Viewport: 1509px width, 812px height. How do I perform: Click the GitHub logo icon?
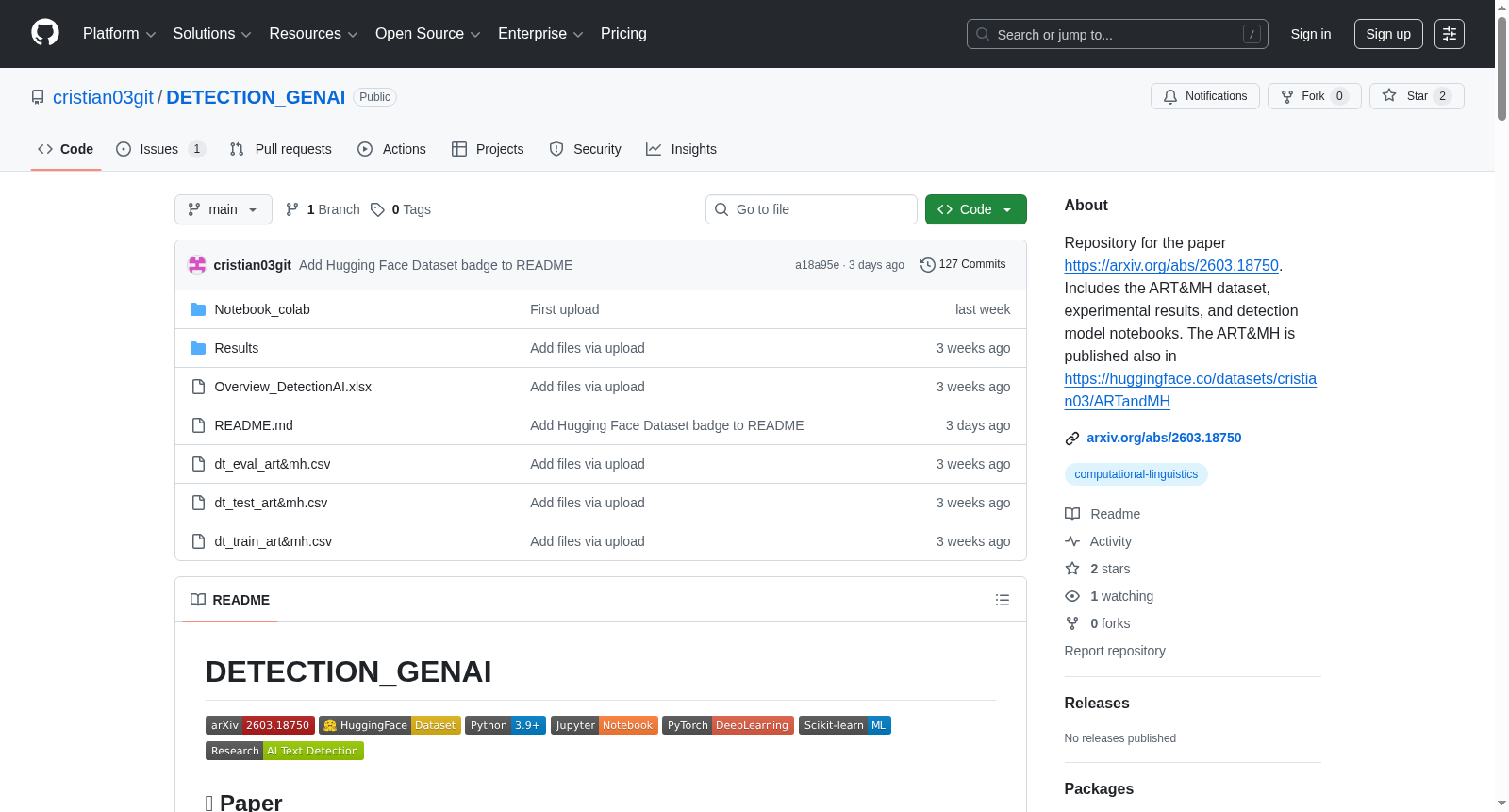(x=45, y=33)
